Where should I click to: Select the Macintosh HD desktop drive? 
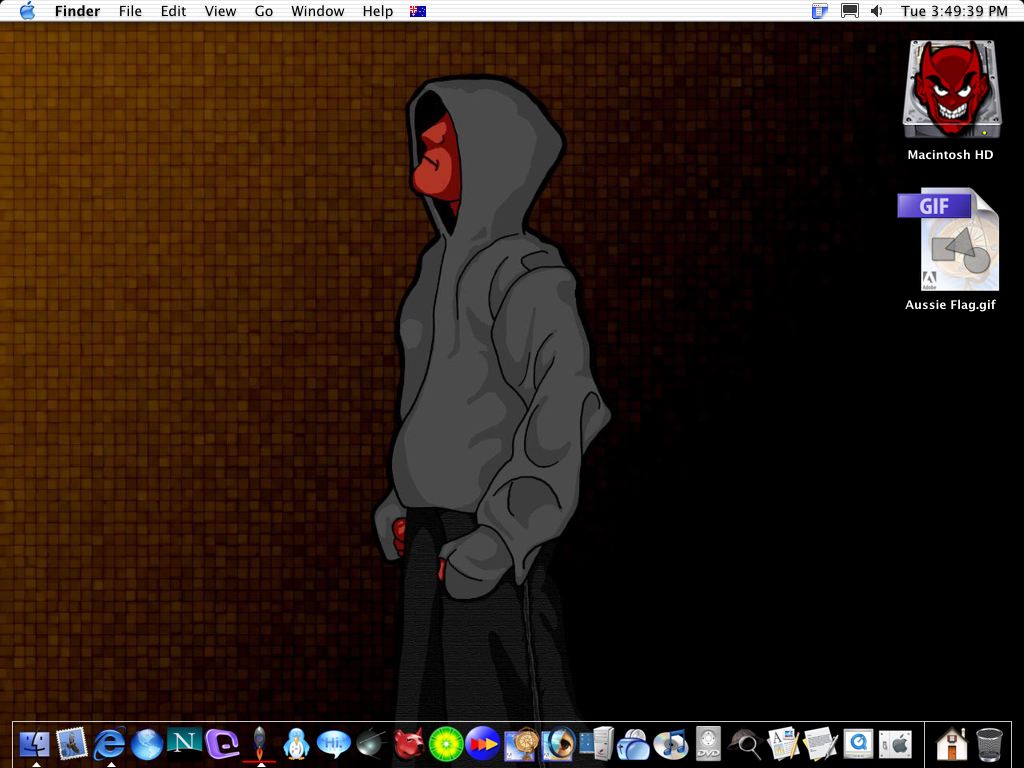click(x=951, y=101)
